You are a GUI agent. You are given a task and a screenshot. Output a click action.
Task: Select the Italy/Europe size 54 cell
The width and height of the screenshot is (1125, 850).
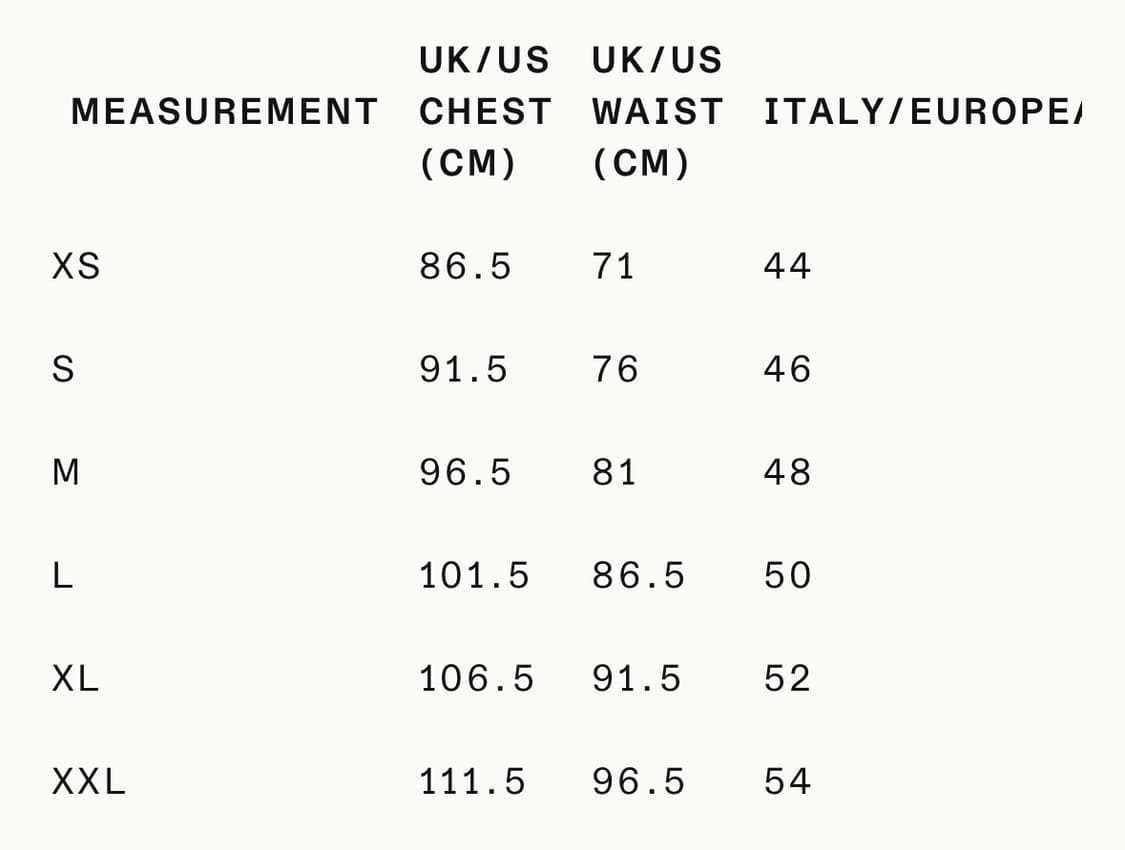[x=787, y=782]
